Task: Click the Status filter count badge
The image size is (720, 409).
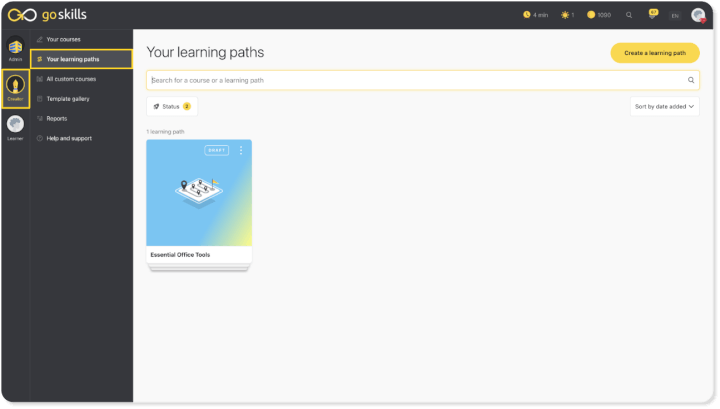Action: pos(187,106)
